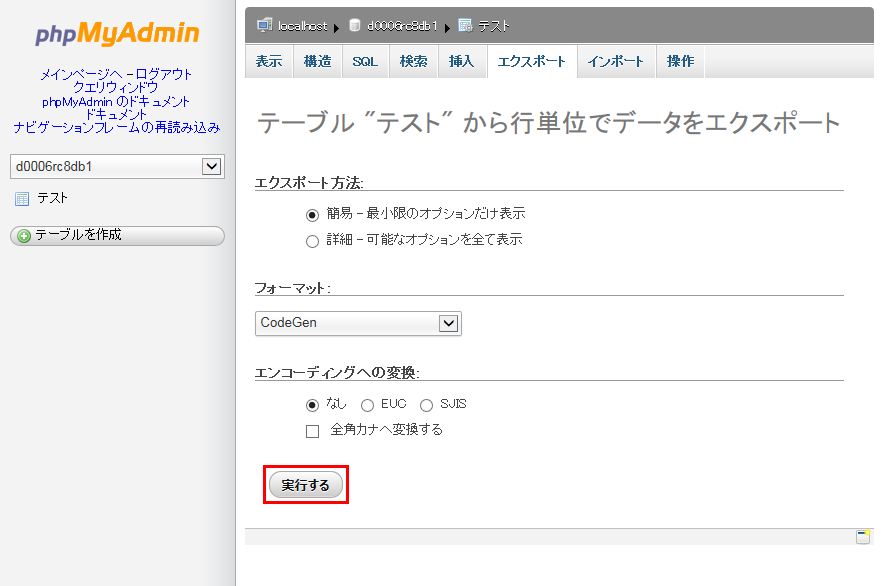881x586 pixels.
Task: Click the green plus icon on テーブルを作成
Action: 24,236
